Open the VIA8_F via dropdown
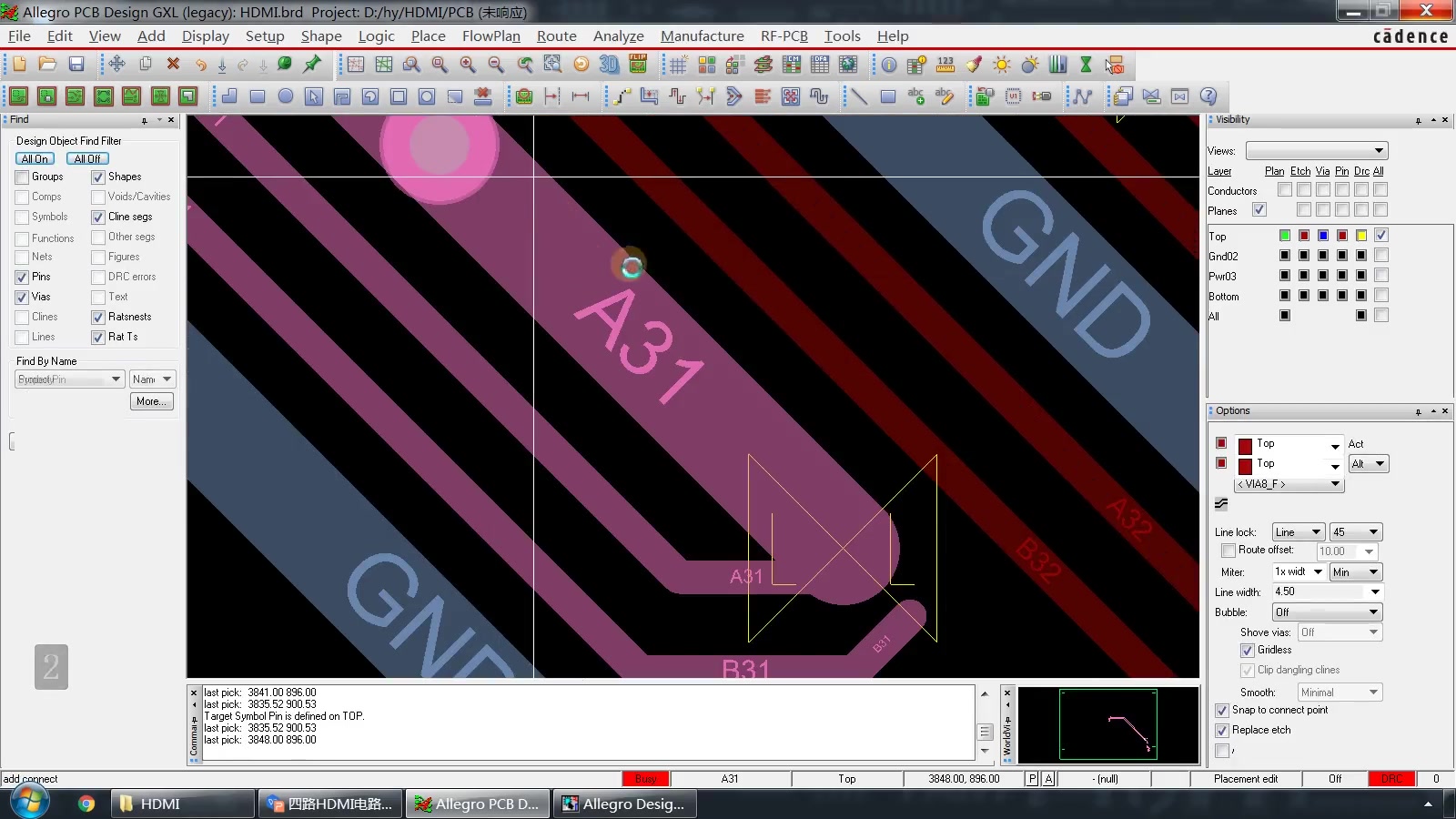Viewport: 1456px width, 819px height. point(1289,484)
